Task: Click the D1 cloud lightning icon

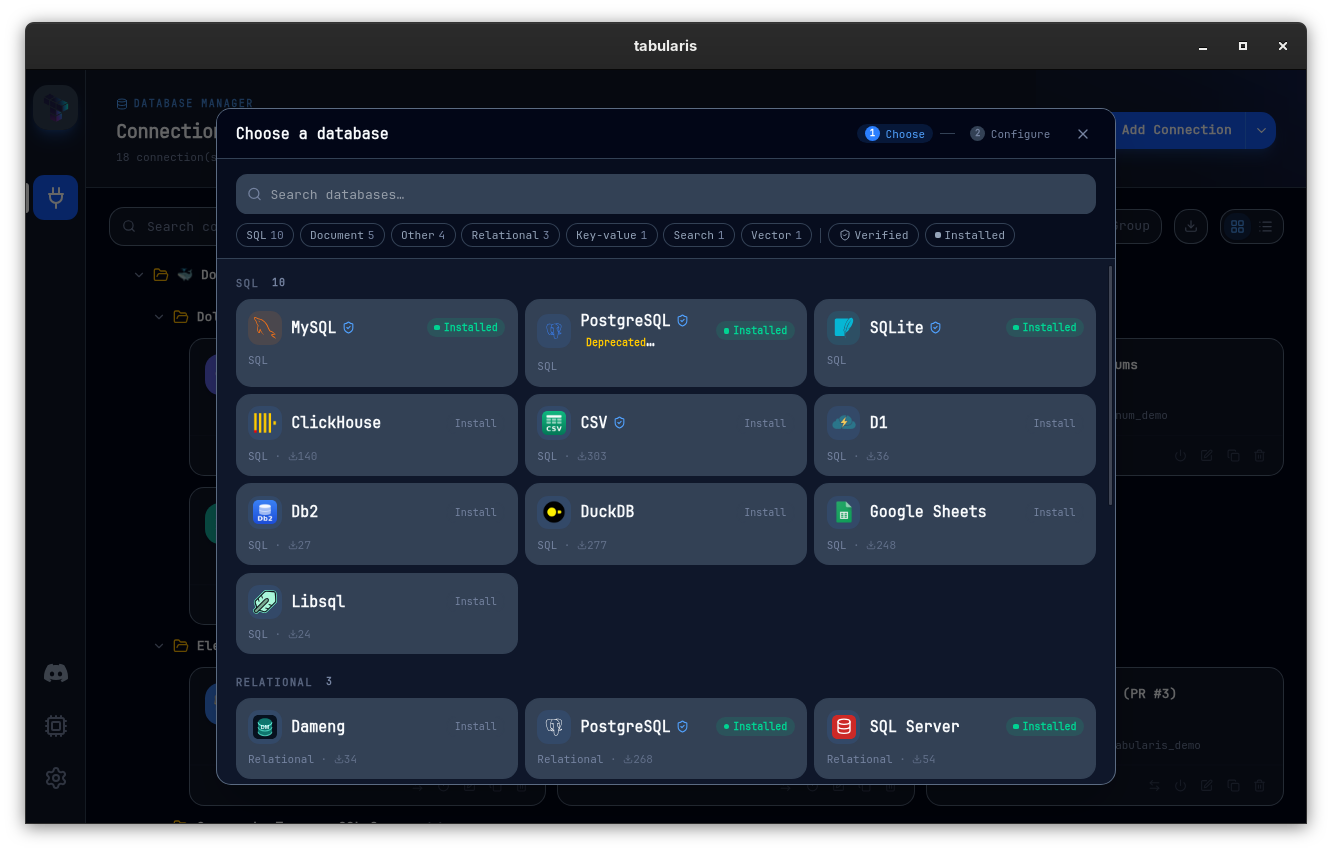Action: [843, 423]
